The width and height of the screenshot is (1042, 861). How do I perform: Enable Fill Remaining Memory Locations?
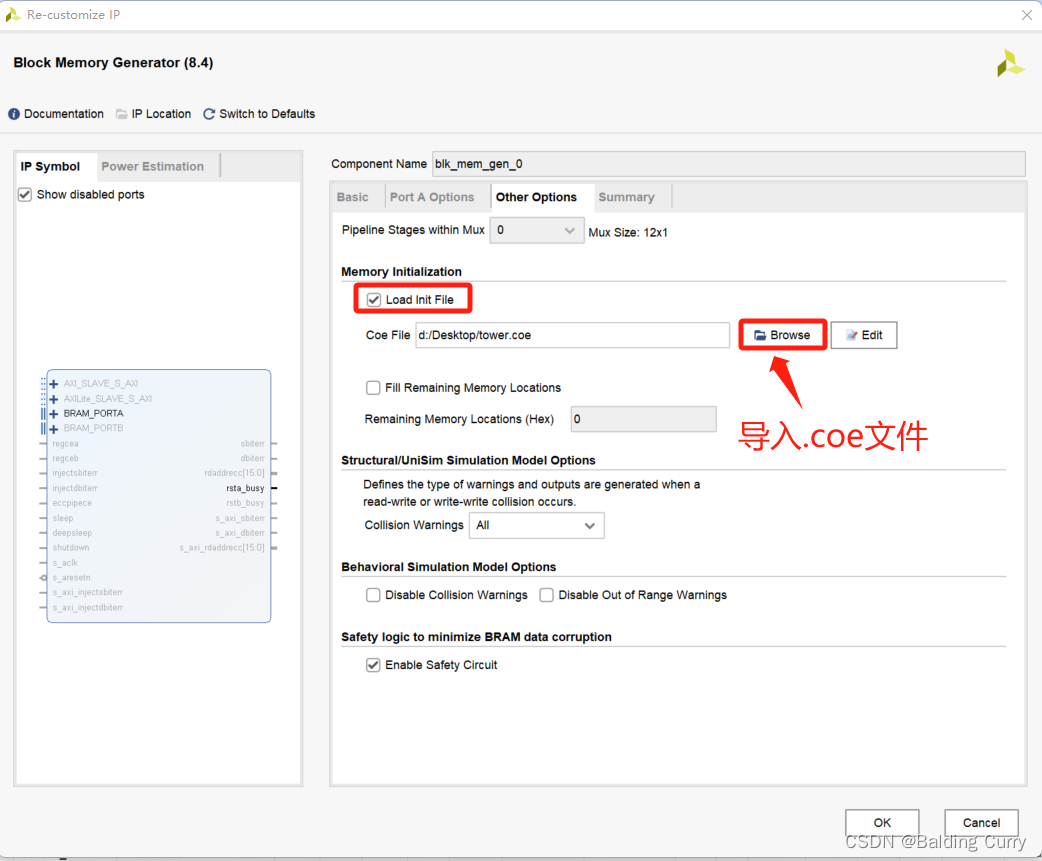373,388
